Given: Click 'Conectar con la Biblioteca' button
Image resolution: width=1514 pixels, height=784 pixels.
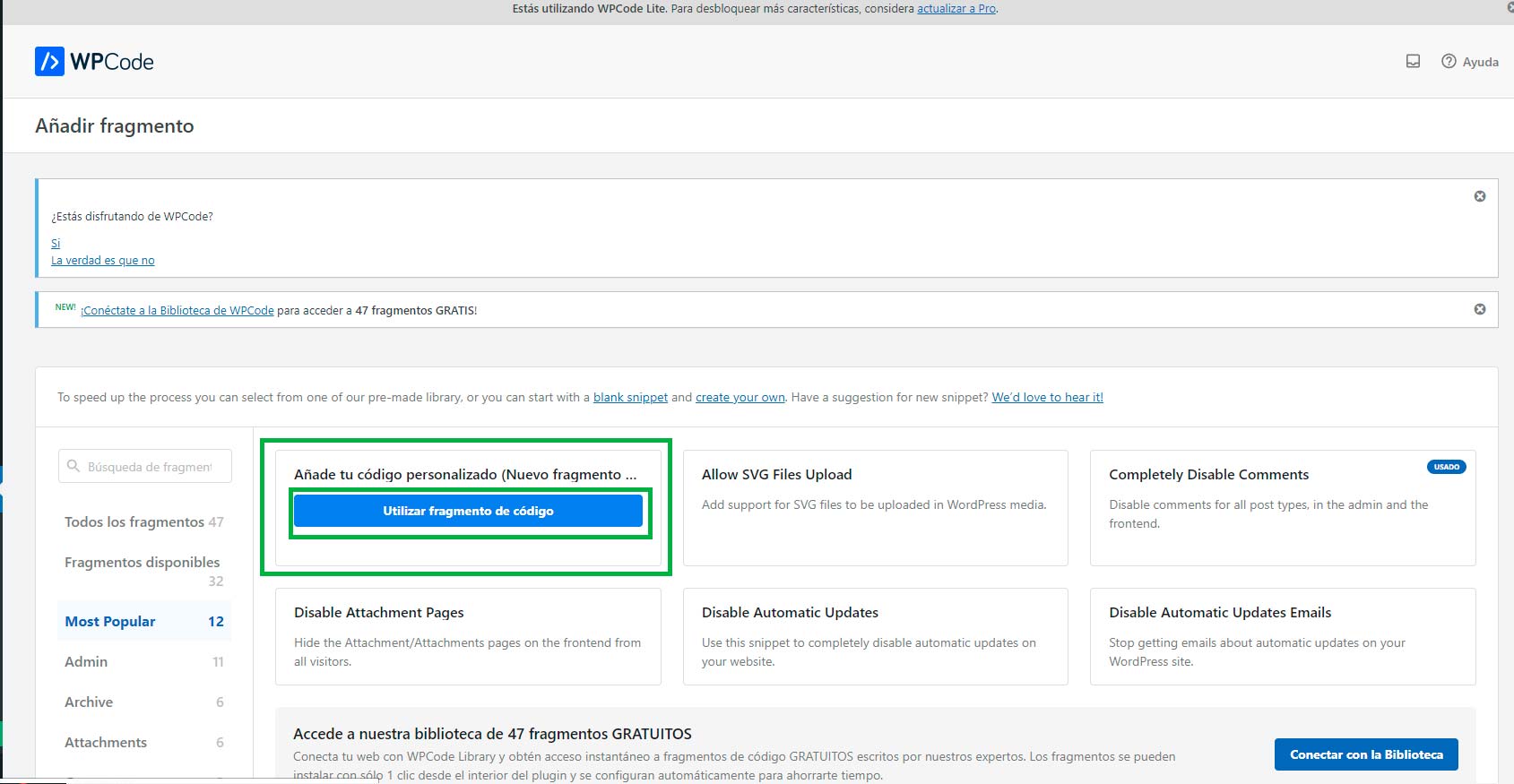Looking at the screenshot, I should coord(1366,754).
